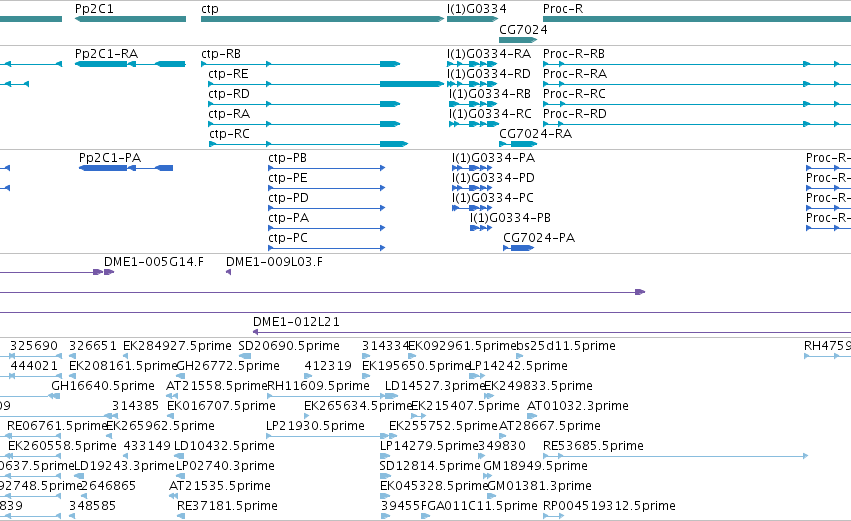851x521 pixels.
Task: Click the ctp-PC protein label
Action: tap(288, 238)
